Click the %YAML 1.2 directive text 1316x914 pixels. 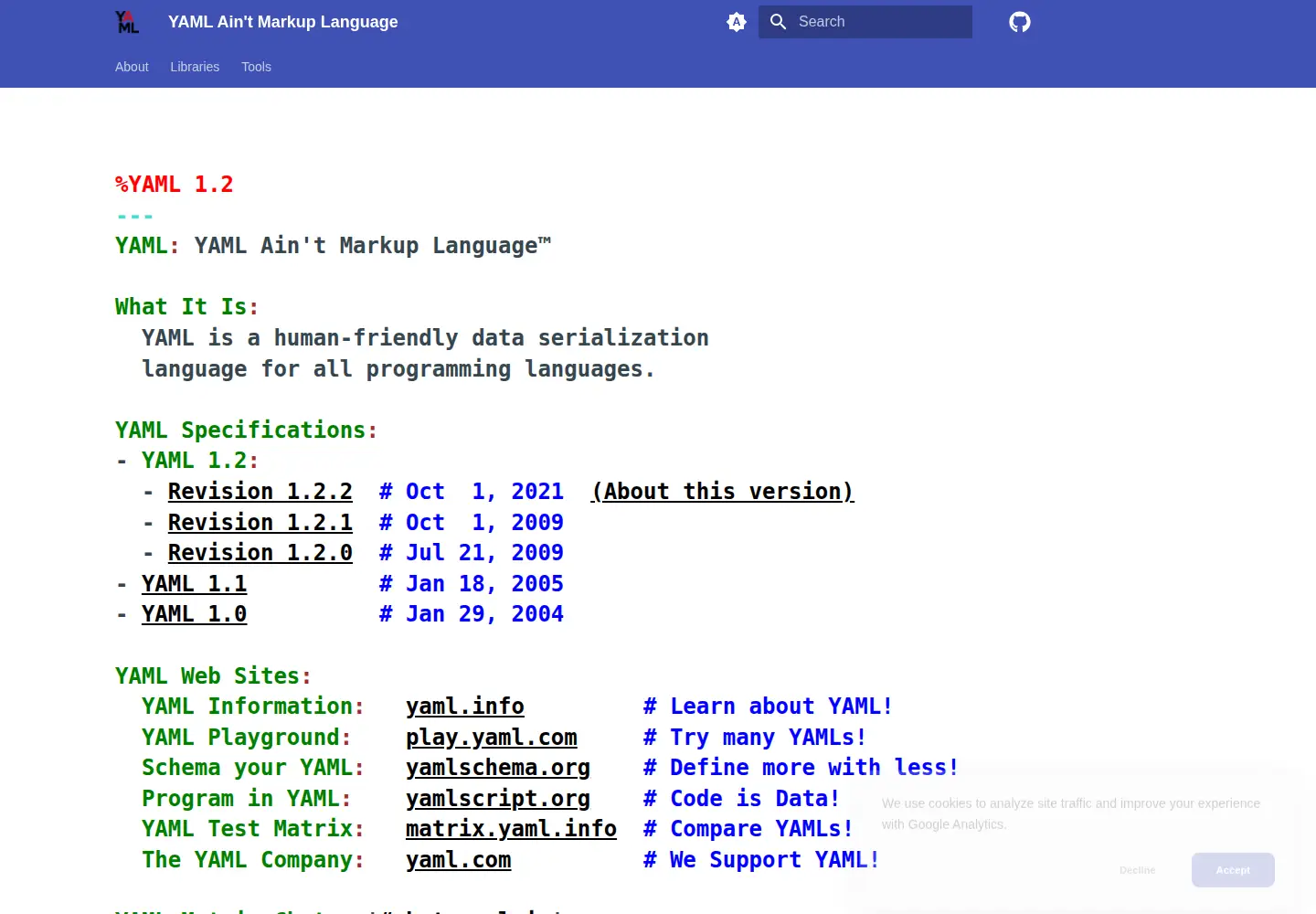point(175,185)
